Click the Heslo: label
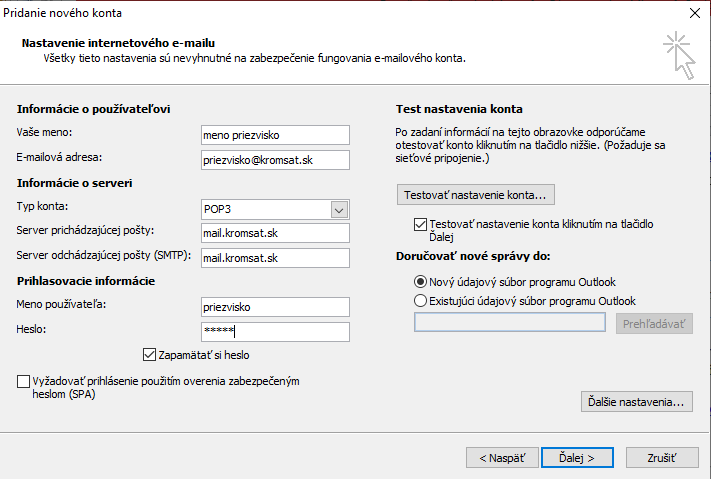The height and width of the screenshot is (479, 711). 31,329
